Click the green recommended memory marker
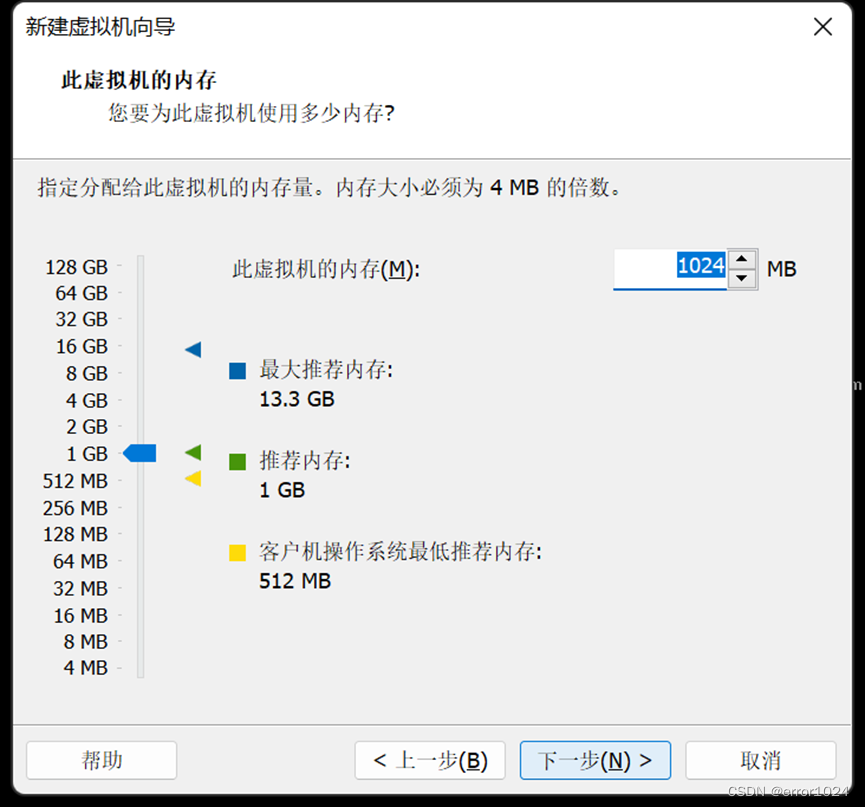This screenshot has width=865, height=807. (x=193, y=453)
